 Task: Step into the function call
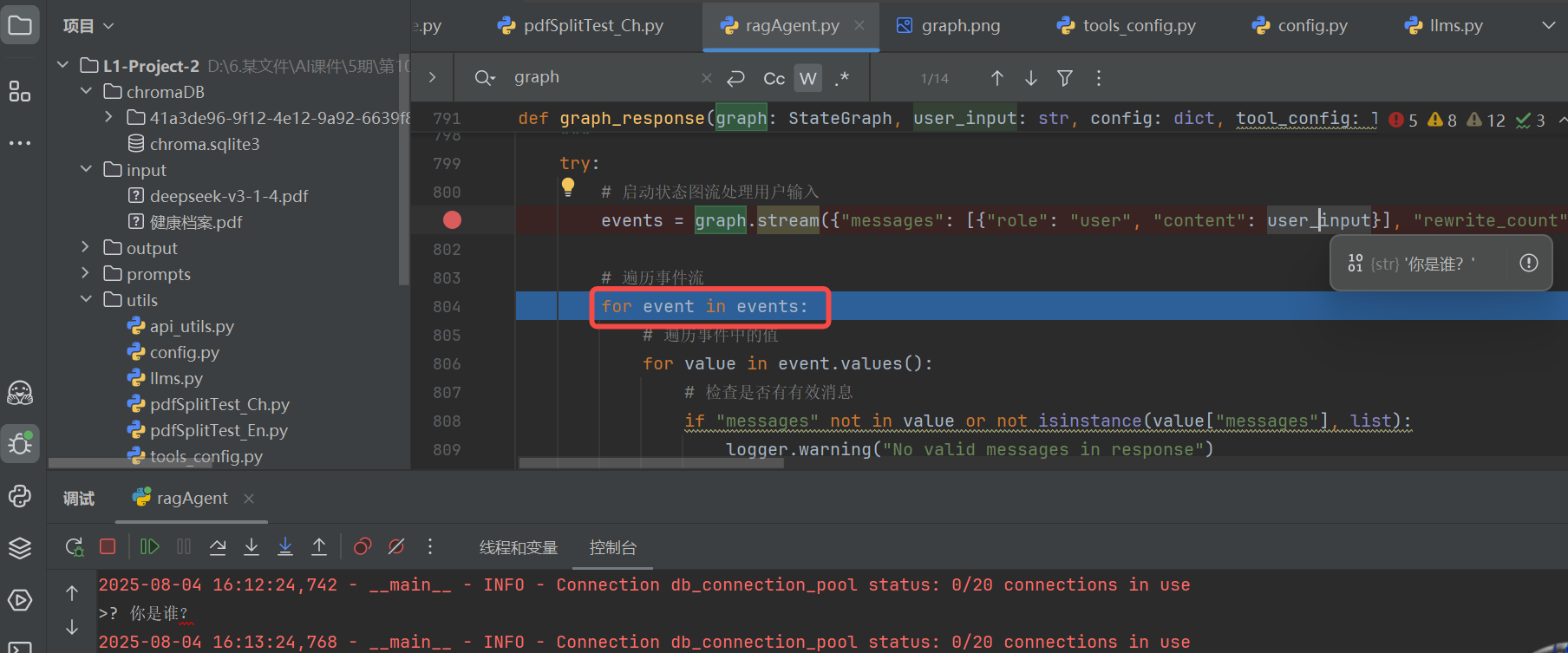tap(252, 546)
